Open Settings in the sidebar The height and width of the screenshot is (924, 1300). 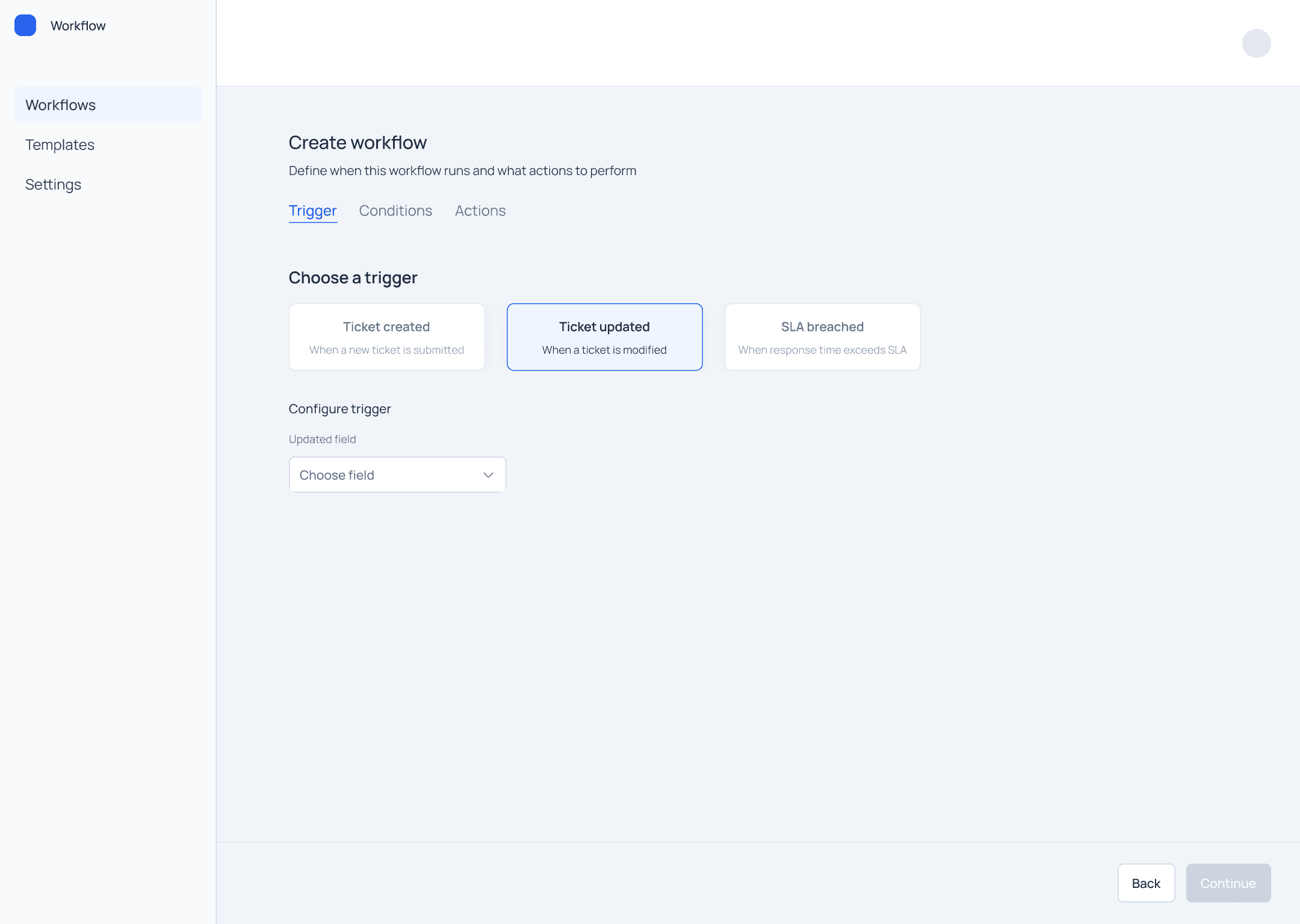click(x=54, y=184)
